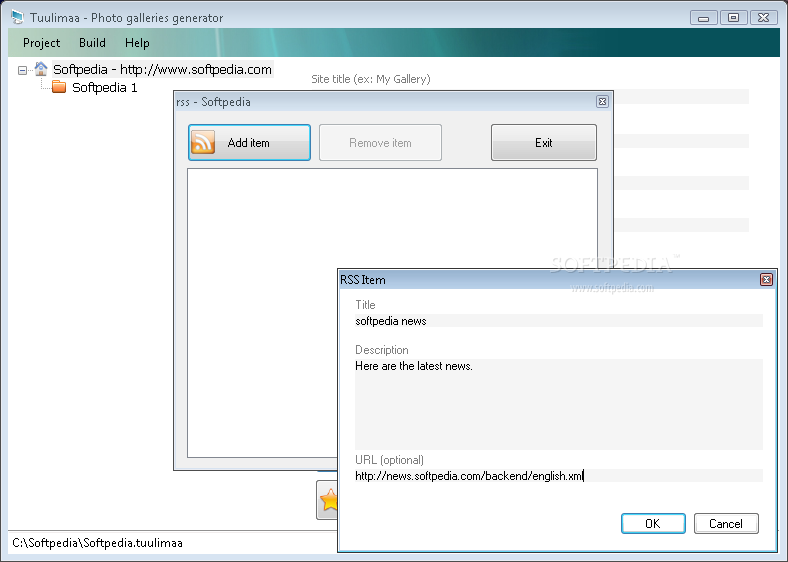Click the Title label in RSS Item dialog

click(x=365, y=305)
